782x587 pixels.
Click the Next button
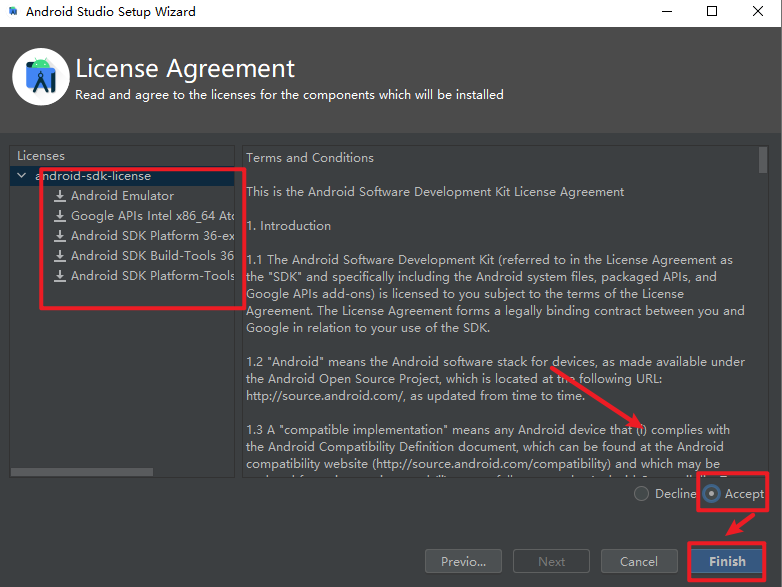551,562
